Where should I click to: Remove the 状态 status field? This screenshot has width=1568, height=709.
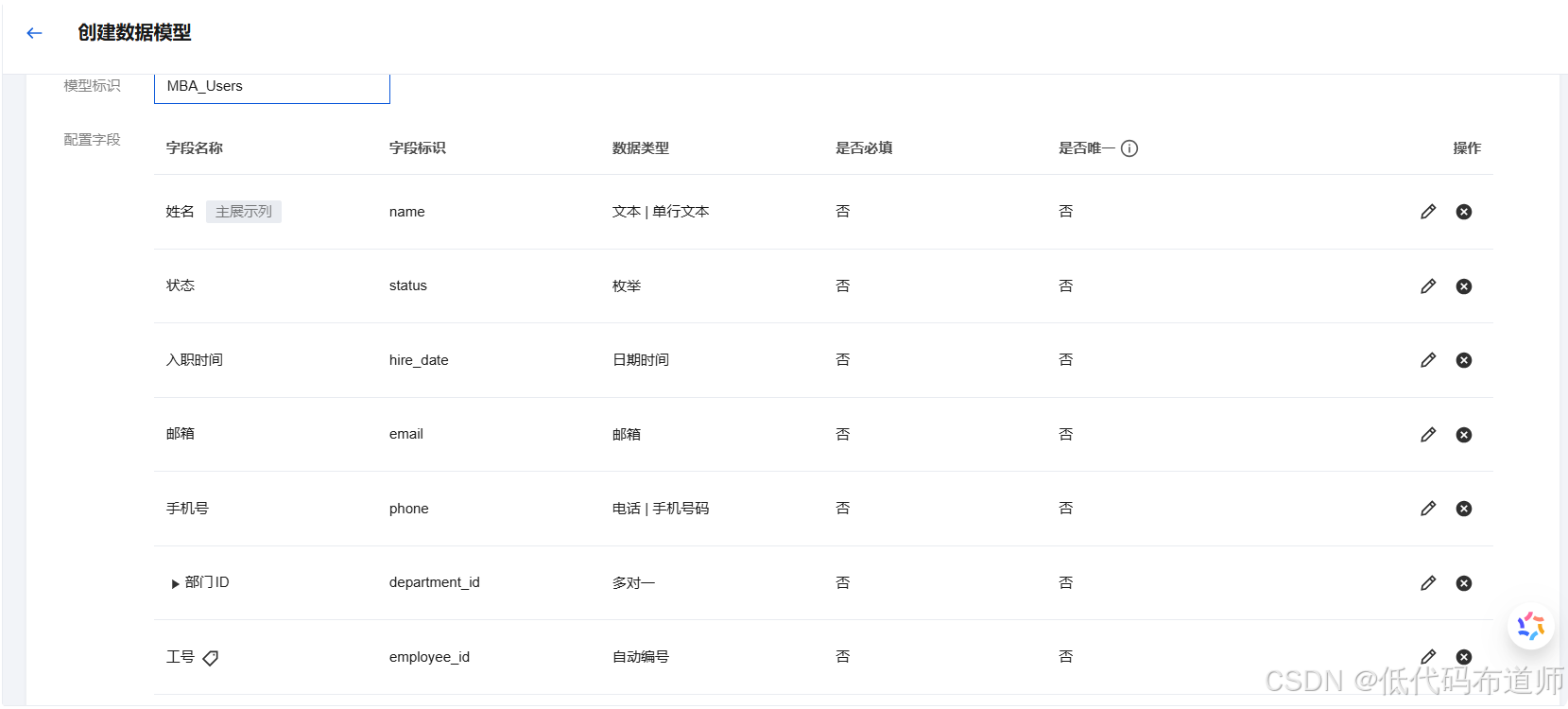point(1464,286)
